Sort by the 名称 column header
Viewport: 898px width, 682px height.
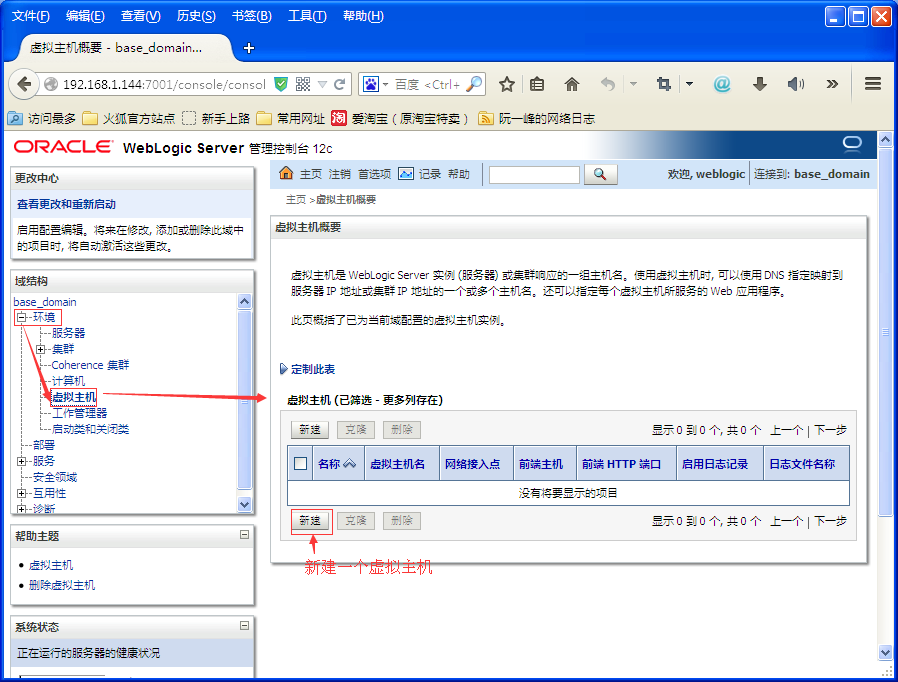point(337,464)
